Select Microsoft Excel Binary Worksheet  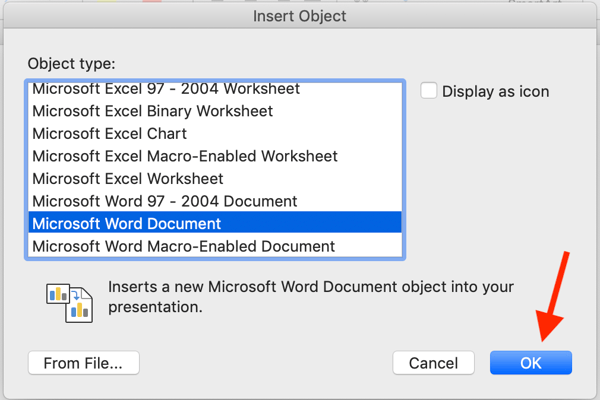tap(215, 111)
